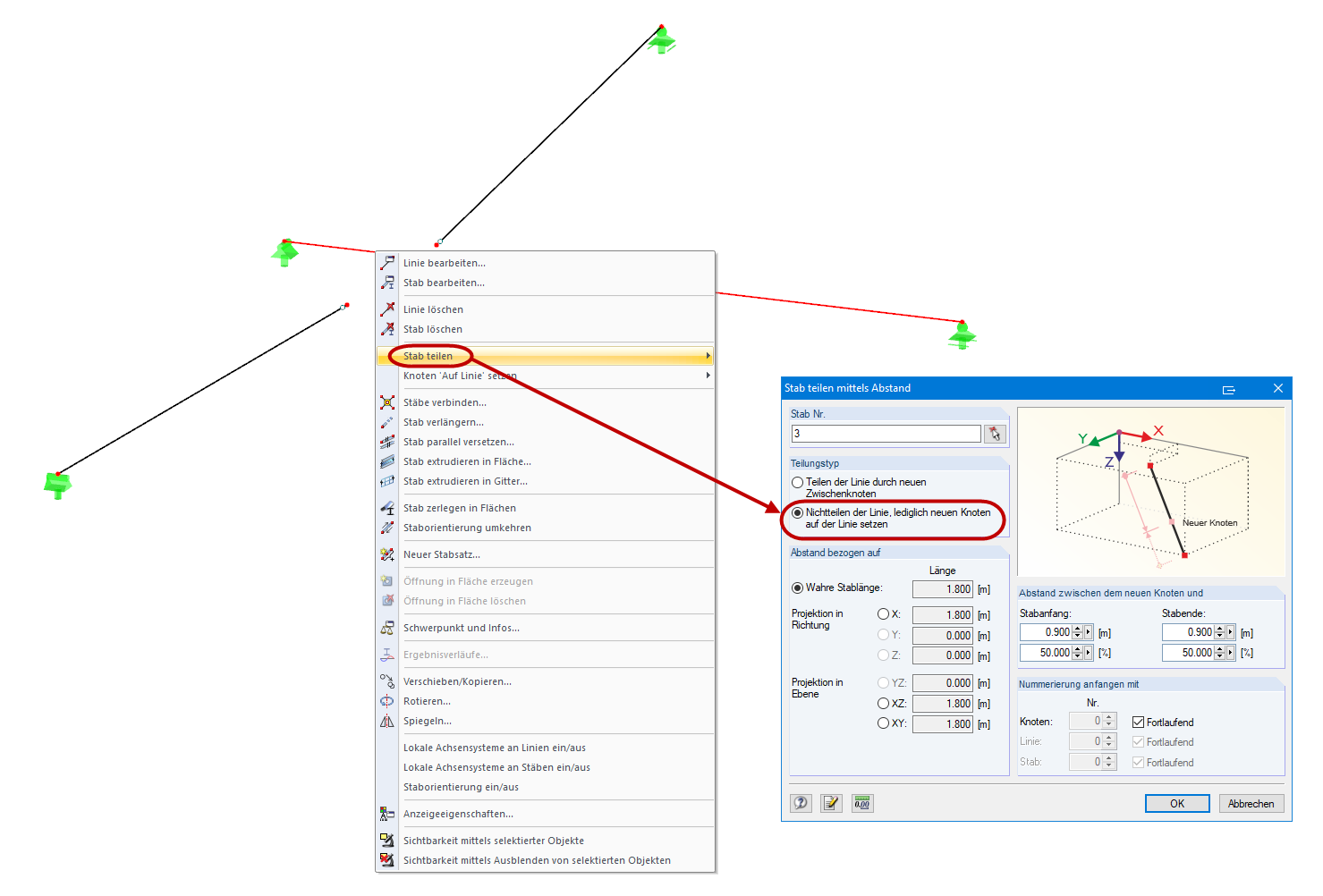Click the Stäbe verbinden icon
Viewport: 1323px width, 896px height.
tap(387, 402)
